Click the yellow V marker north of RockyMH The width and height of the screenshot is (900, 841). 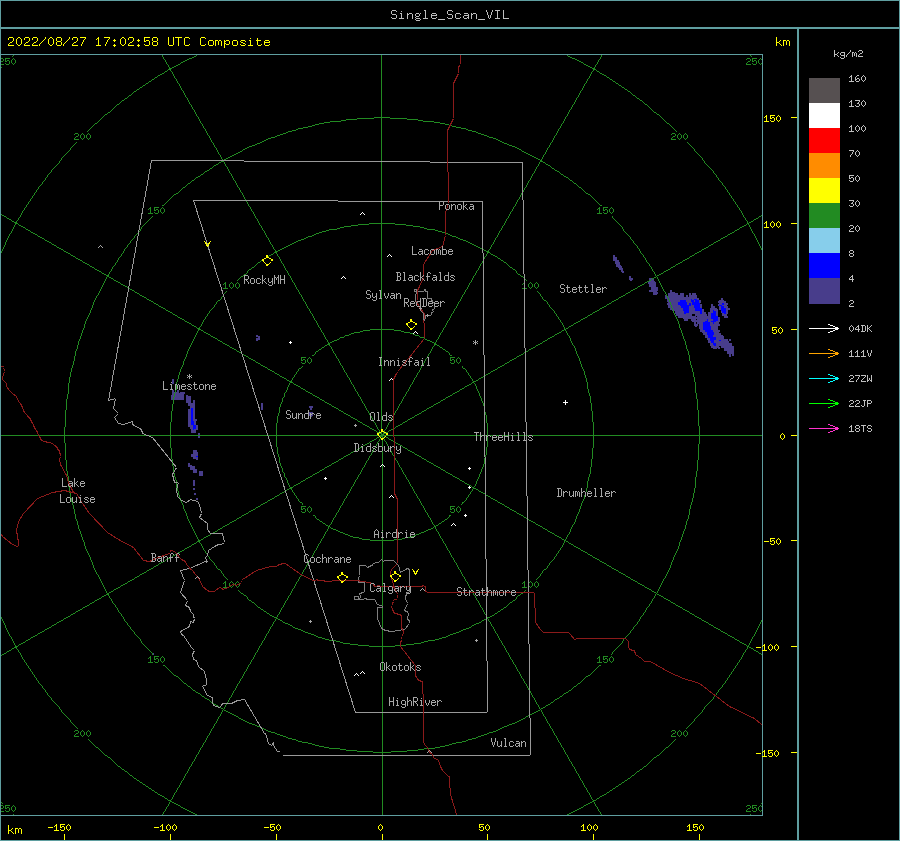208,244
